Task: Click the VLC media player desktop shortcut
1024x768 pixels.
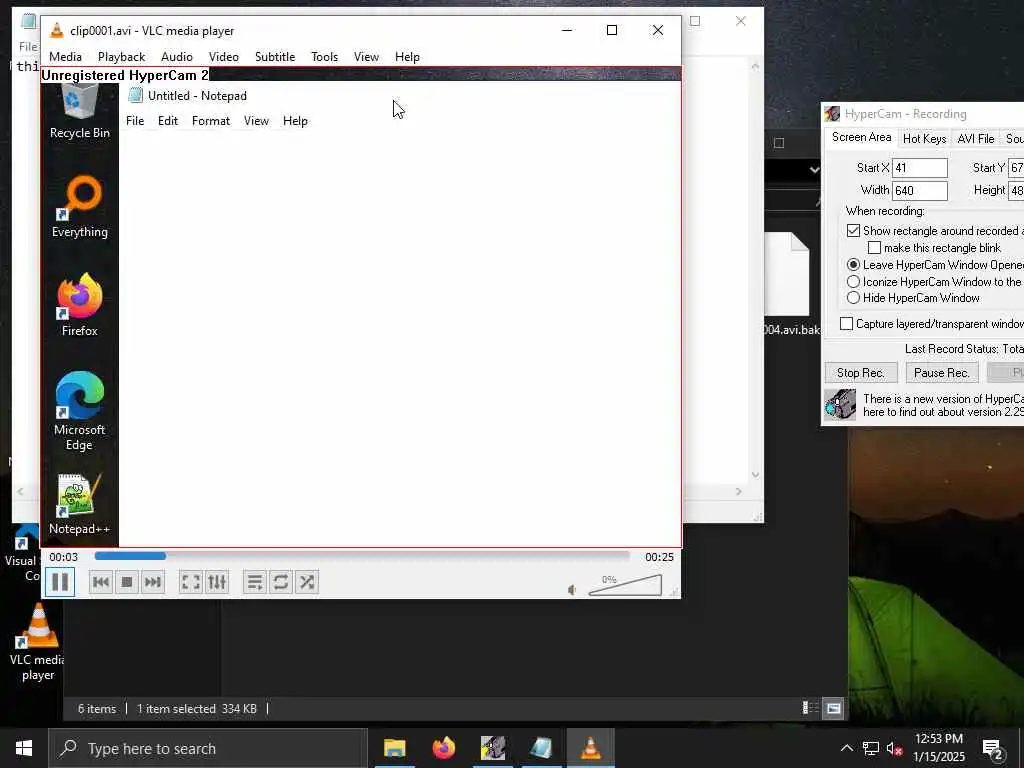Action: [37, 641]
